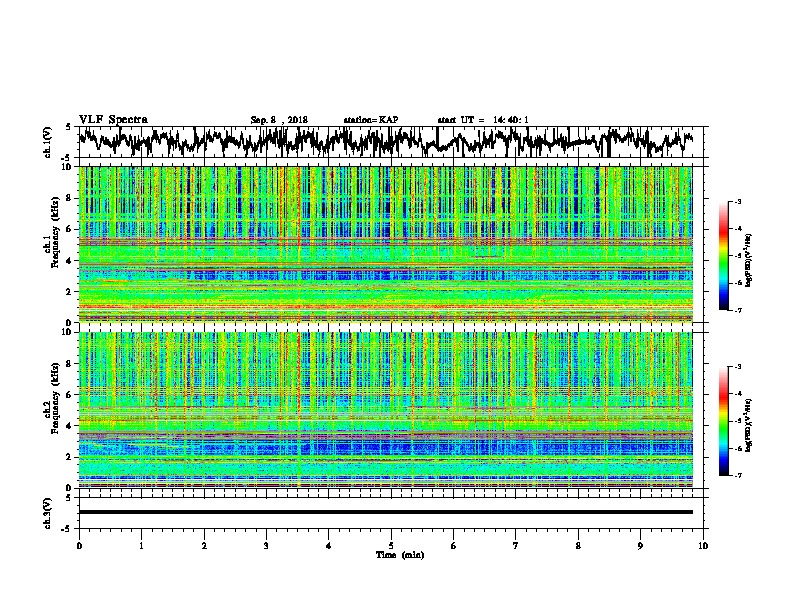
Task: Click the 8 kHz tick on the ch.2 frequency axis
Action: (71, 364)
